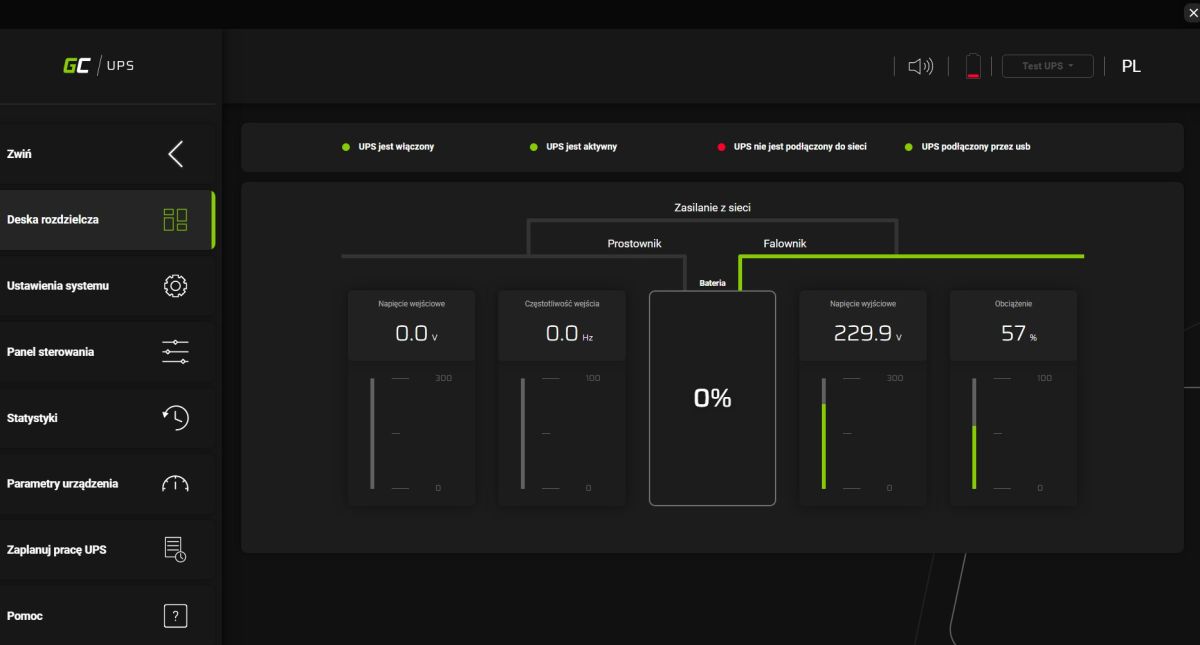The width and height of the screenshot is (1200, 645).
Task: Click the Prostownik label
Action: [634, 243]
